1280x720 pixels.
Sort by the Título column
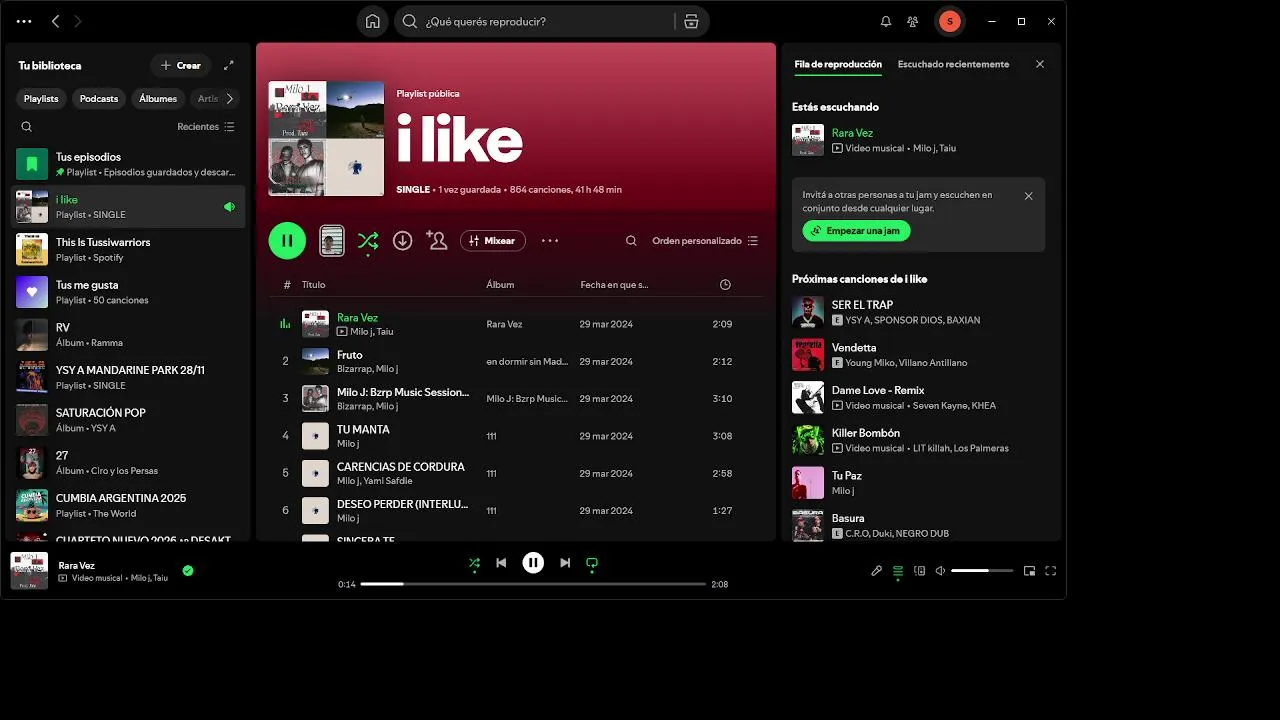(314, 285)
